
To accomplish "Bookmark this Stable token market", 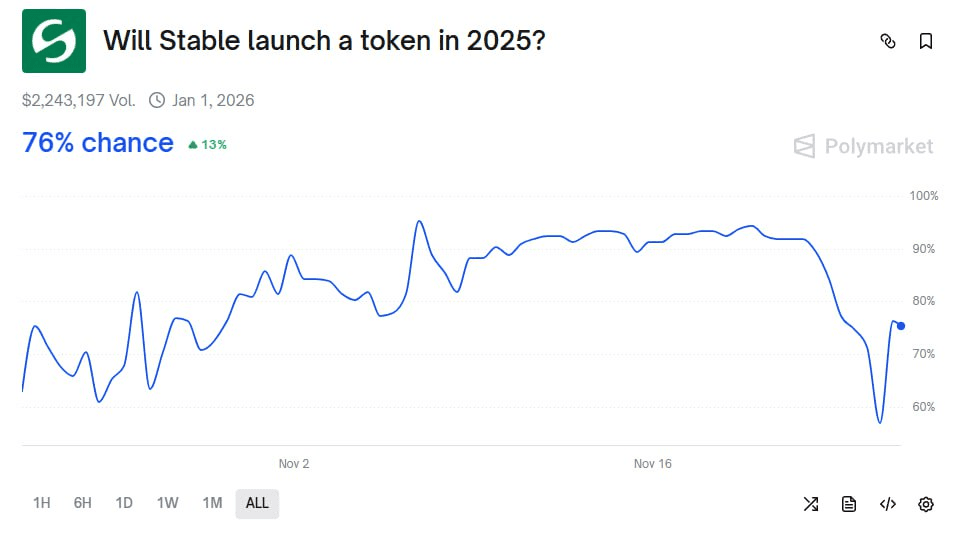I will pos(926,41).
